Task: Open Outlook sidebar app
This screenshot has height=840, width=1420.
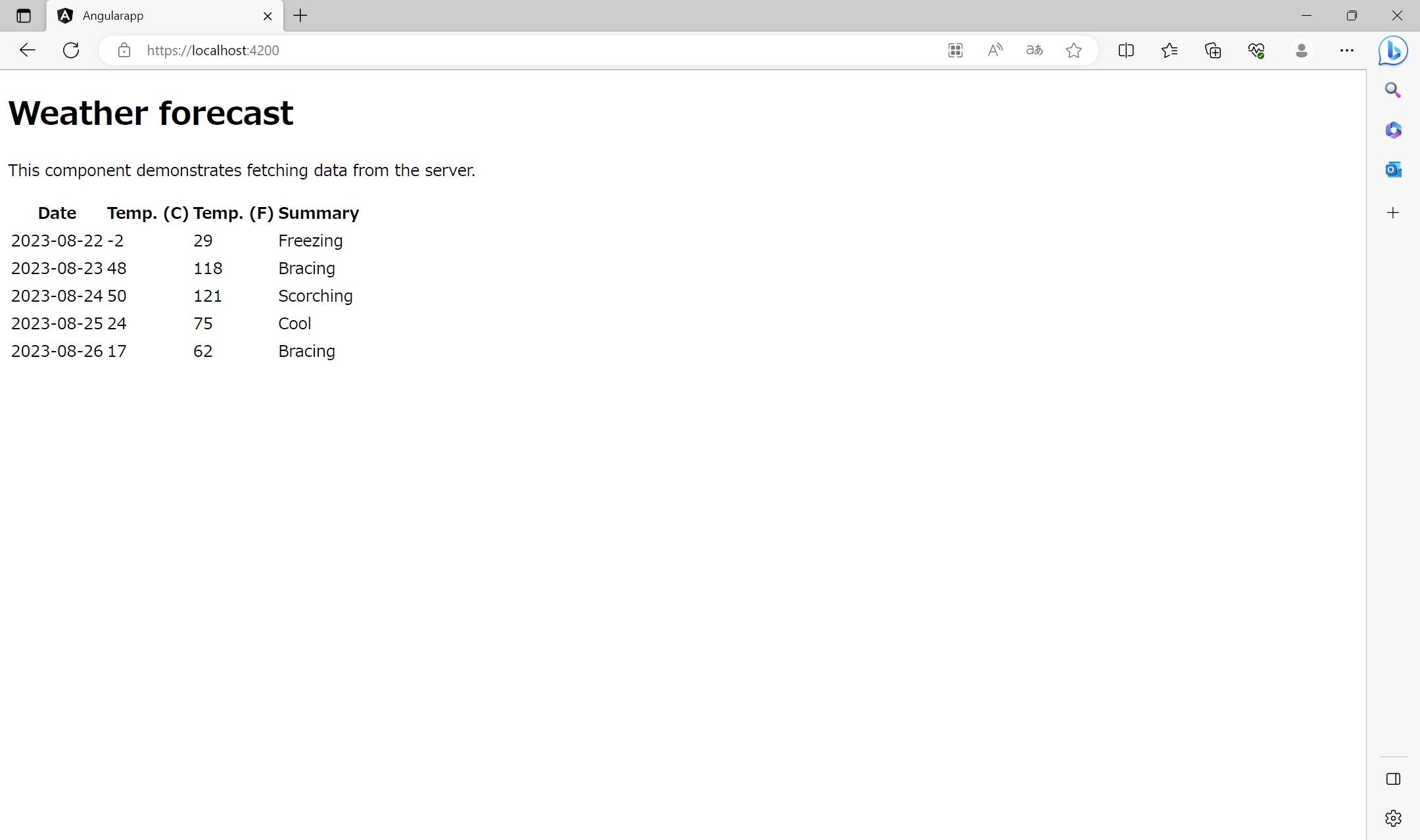Action: (1393, 170)
